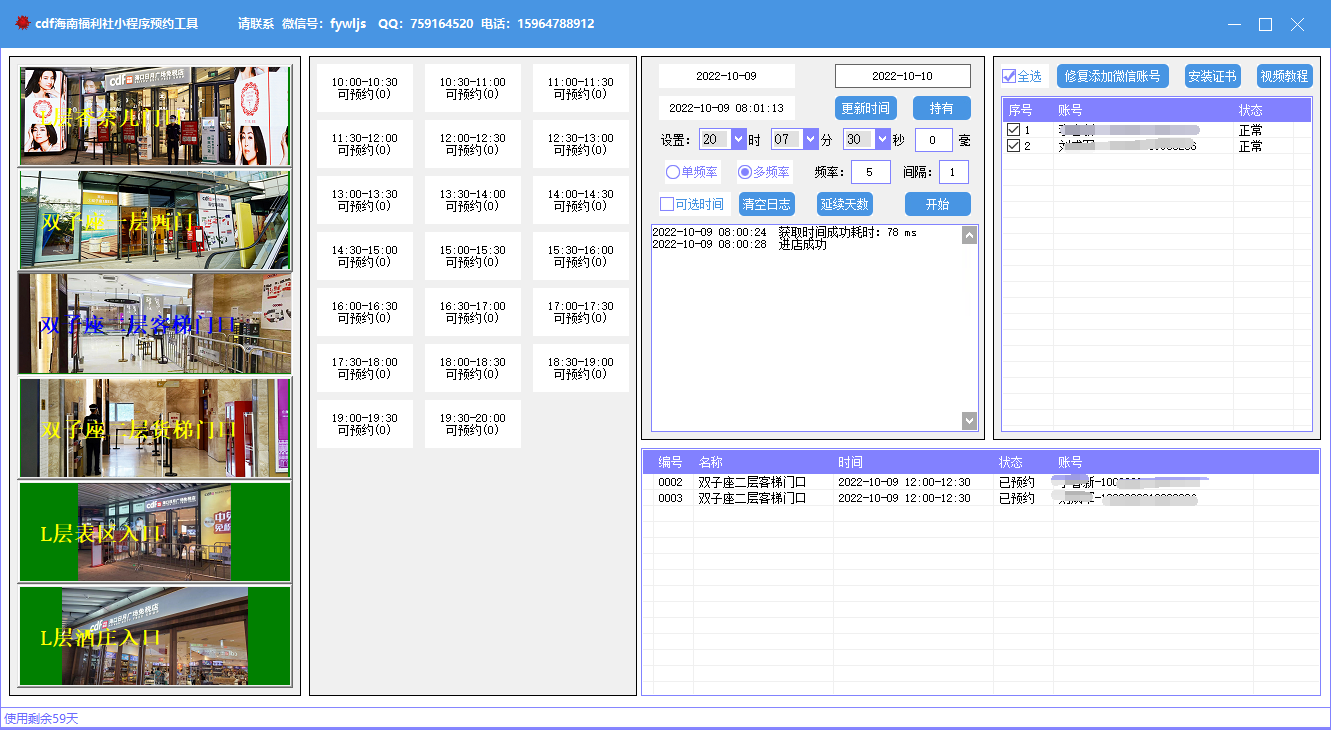Click the 2022-10-10 date field

[x=903, y=76]
